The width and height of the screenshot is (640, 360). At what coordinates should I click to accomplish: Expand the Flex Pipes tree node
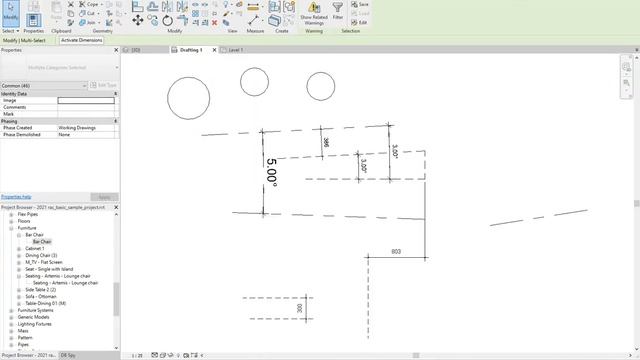pyautogui.click(x=11, y=214)
